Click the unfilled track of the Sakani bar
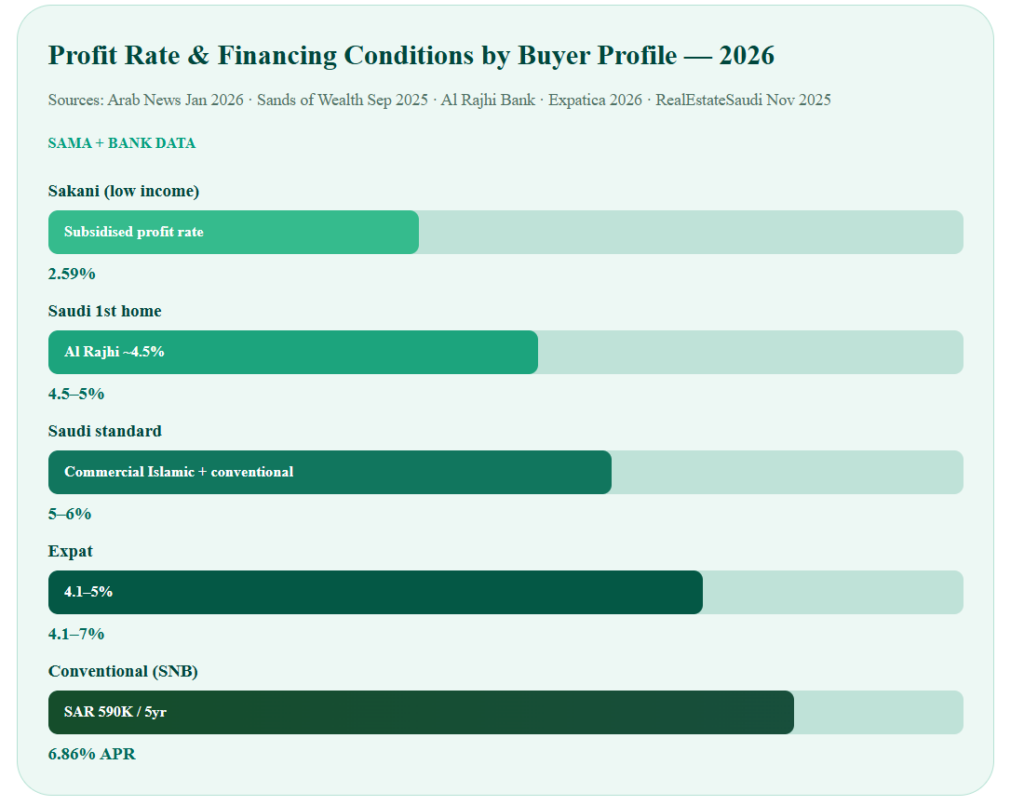 [x=691, y=232]
